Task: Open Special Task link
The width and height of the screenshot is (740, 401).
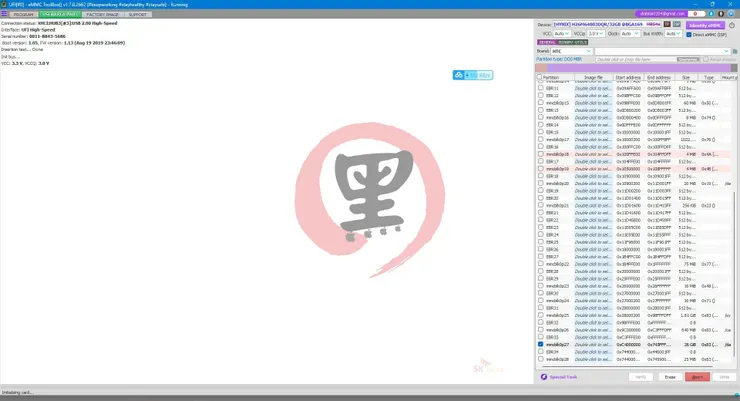Action: click(x=563, y=377)
